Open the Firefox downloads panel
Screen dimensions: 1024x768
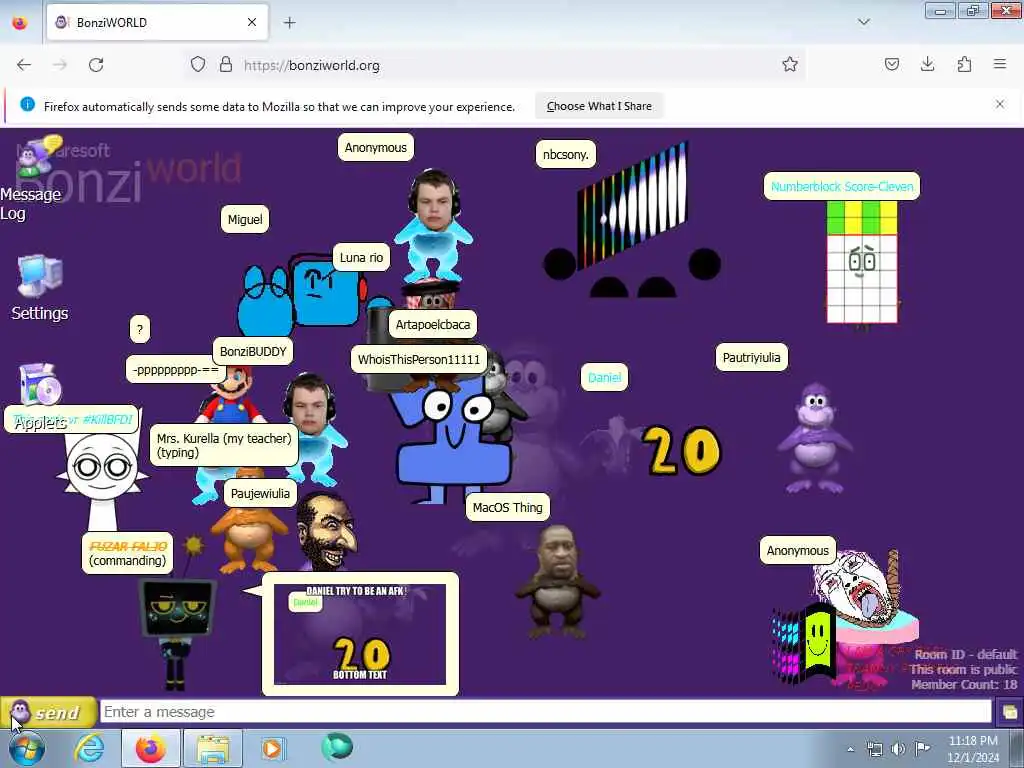click(x=927, y=64)
